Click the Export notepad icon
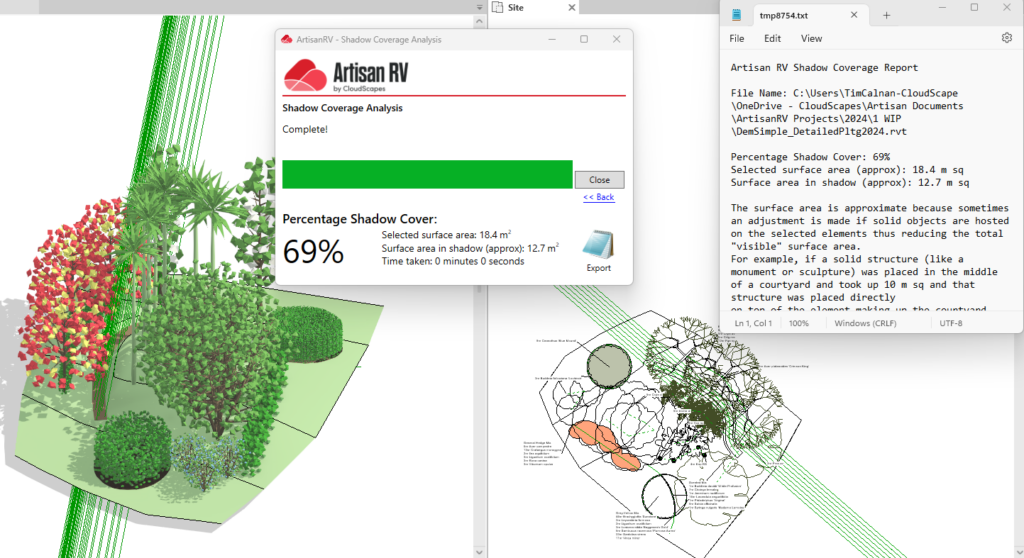The height and width of the screenshot is (558, 1024). [598, 245]
